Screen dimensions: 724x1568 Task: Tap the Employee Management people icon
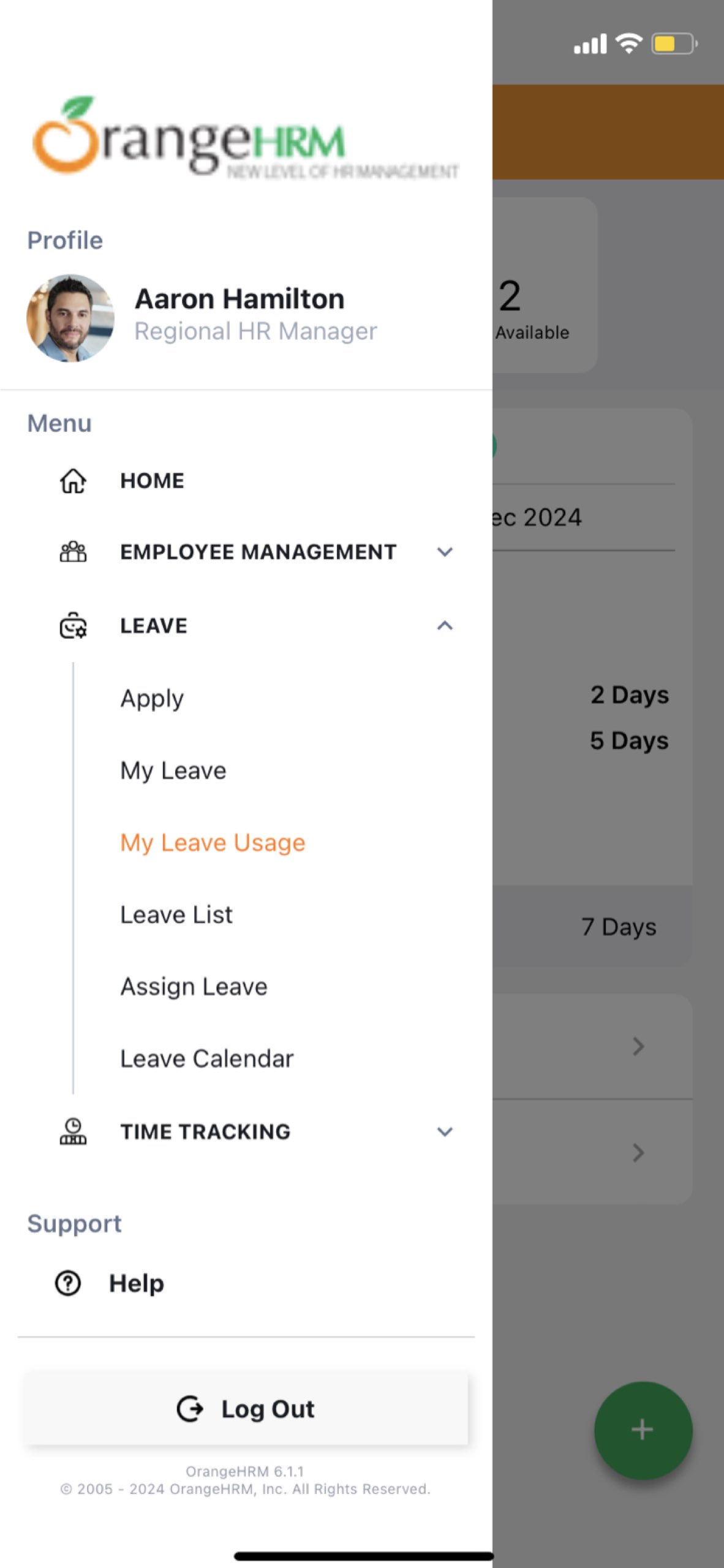(73, 552)
